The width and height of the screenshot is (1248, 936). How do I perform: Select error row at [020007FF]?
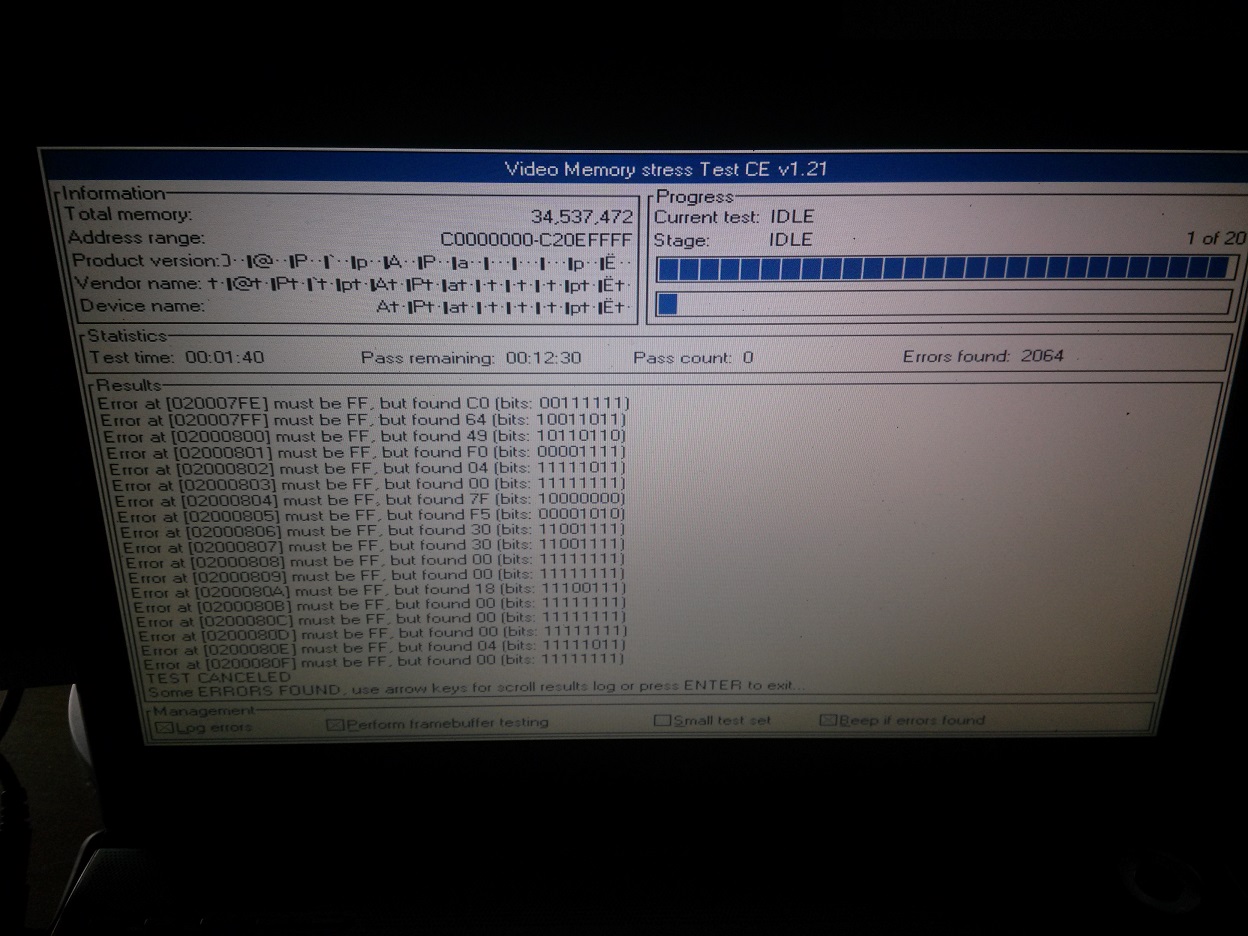(x=364, y=420)
